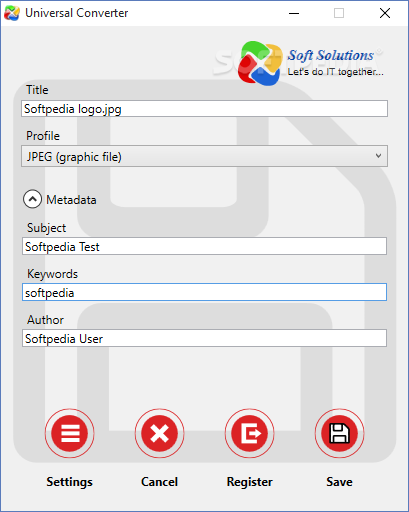Click the Save floppy disk icon
Screen dimensions: 409x512
(x=339, y=433)
